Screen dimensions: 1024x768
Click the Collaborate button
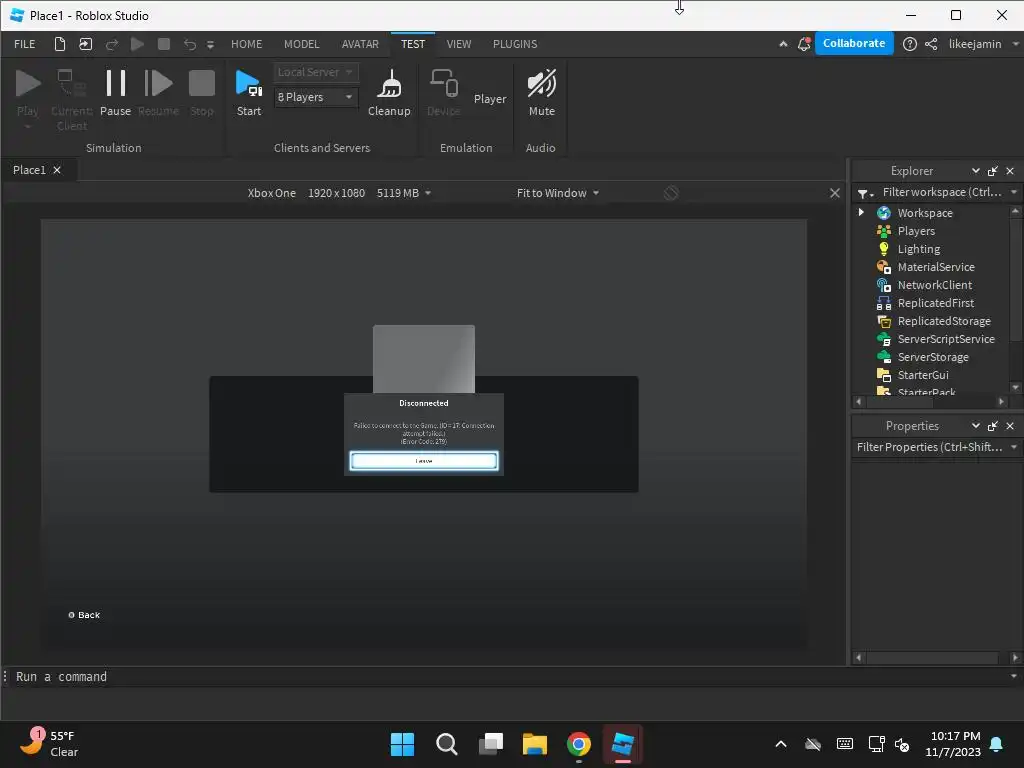(x=853, y=44)
